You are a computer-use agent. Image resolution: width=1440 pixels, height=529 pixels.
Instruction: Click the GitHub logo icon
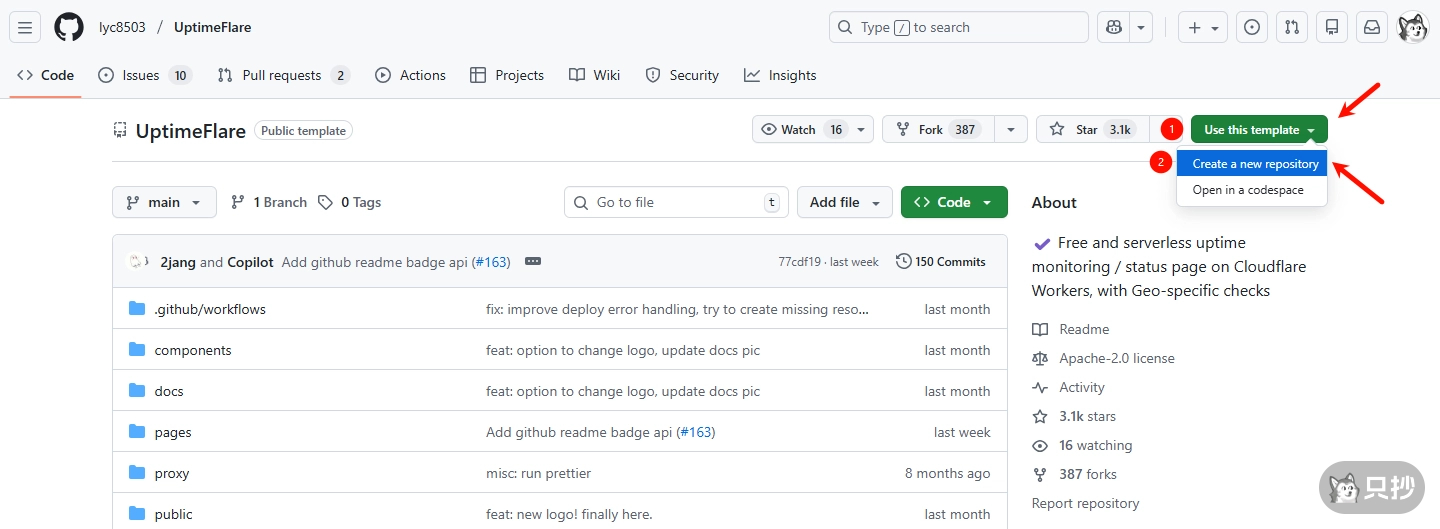(x=69, y=27)
